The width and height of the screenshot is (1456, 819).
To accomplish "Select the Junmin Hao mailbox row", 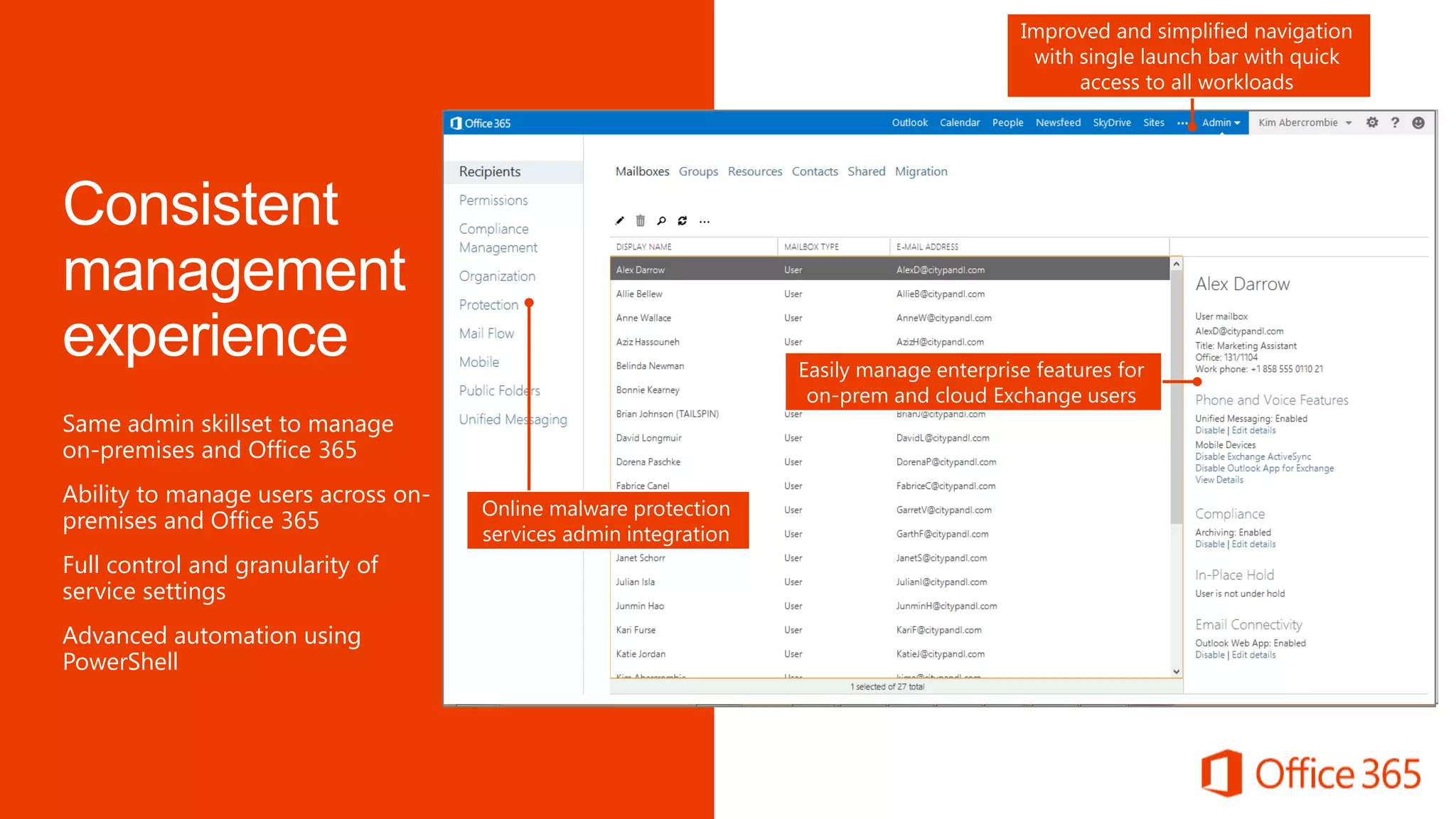I will click(x=889, y=606).
